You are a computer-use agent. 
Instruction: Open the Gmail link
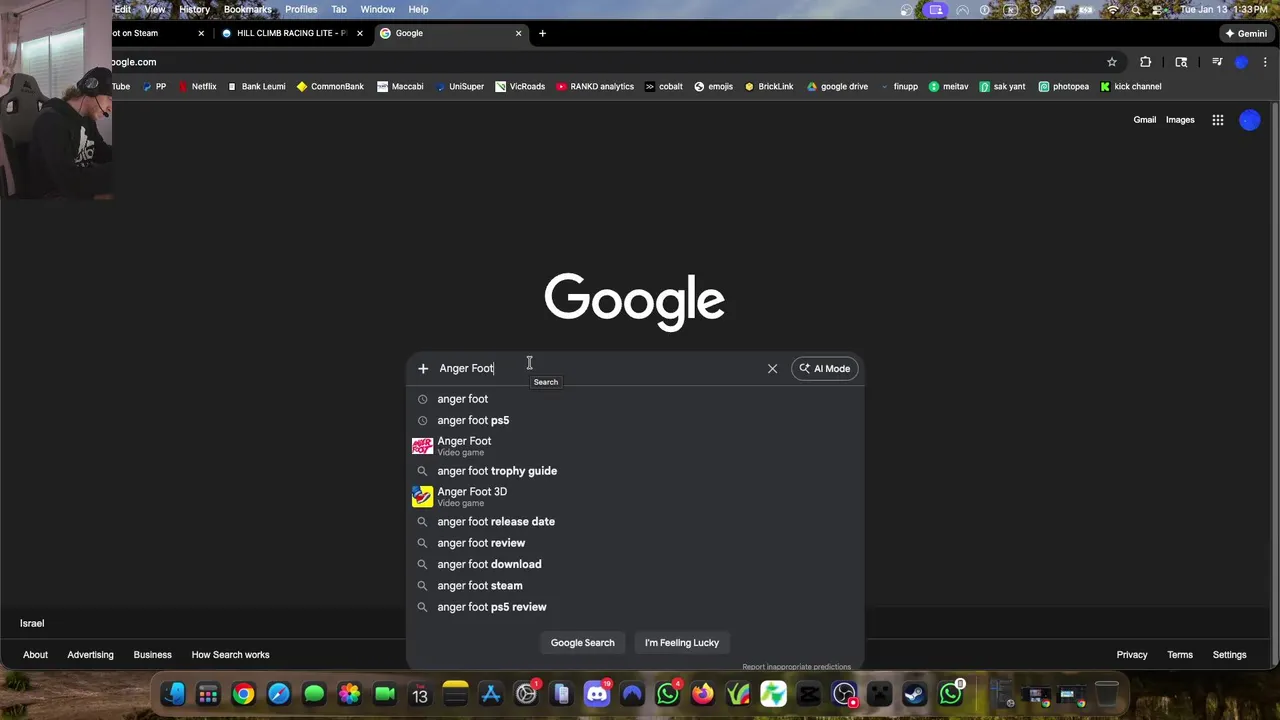pyautogui.click(x=1145, y=120)
